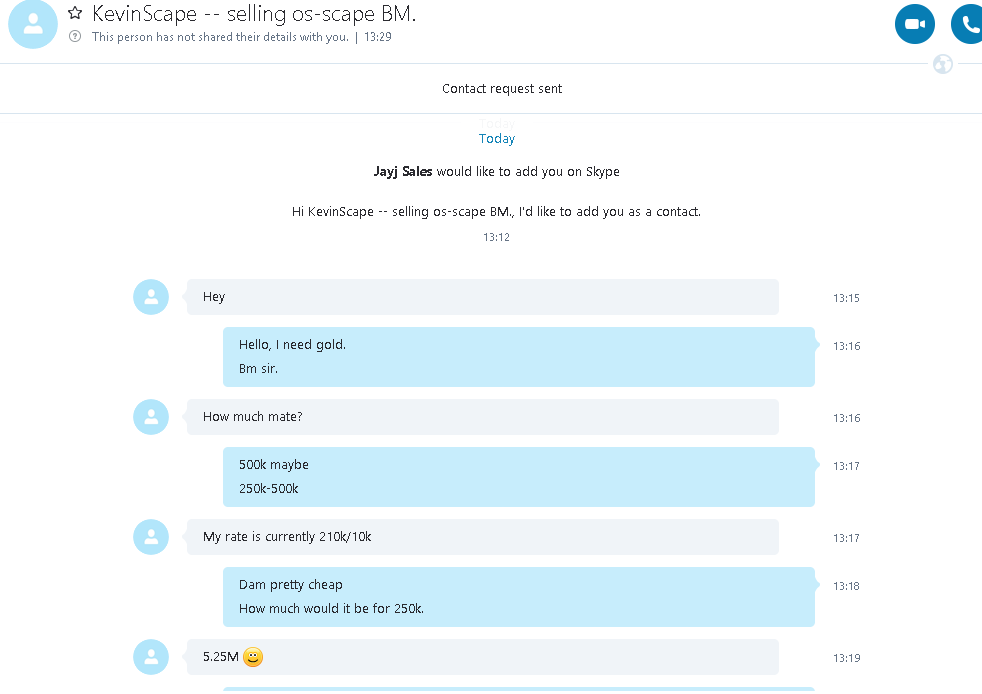Viewport: 982px width, 694px height.
Task: Start a video call with KevinScape
Action: pyautogui.click(x=914, y=24)
